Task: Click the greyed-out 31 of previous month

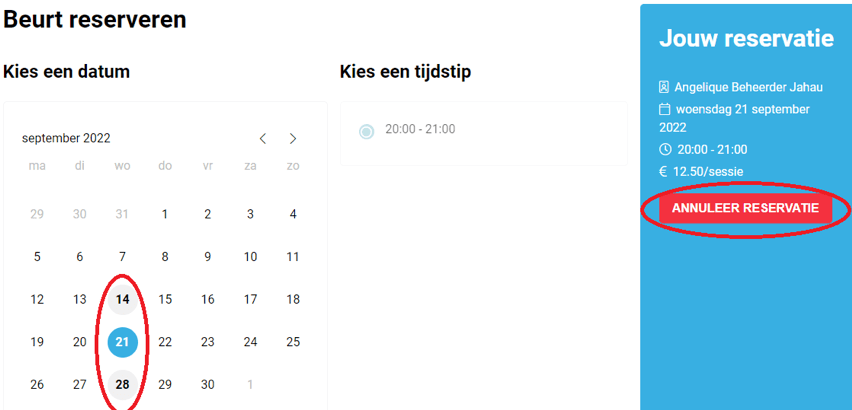Action: pos(122,214)
